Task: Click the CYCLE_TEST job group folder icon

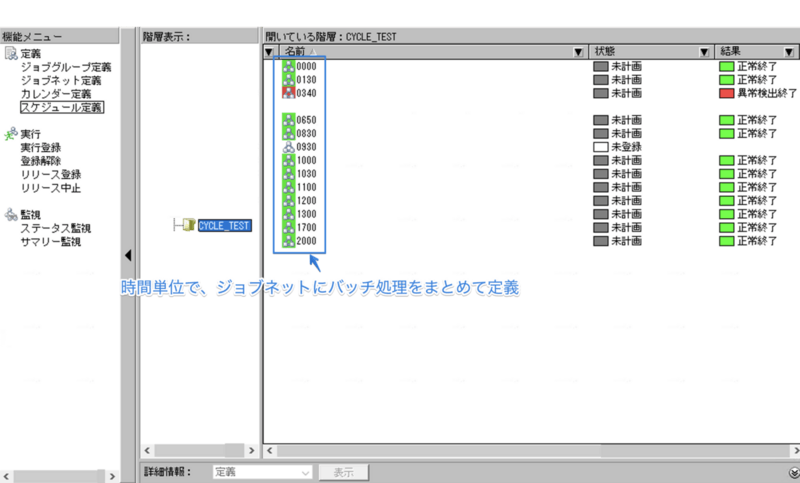Action: (x=189, y=225)
